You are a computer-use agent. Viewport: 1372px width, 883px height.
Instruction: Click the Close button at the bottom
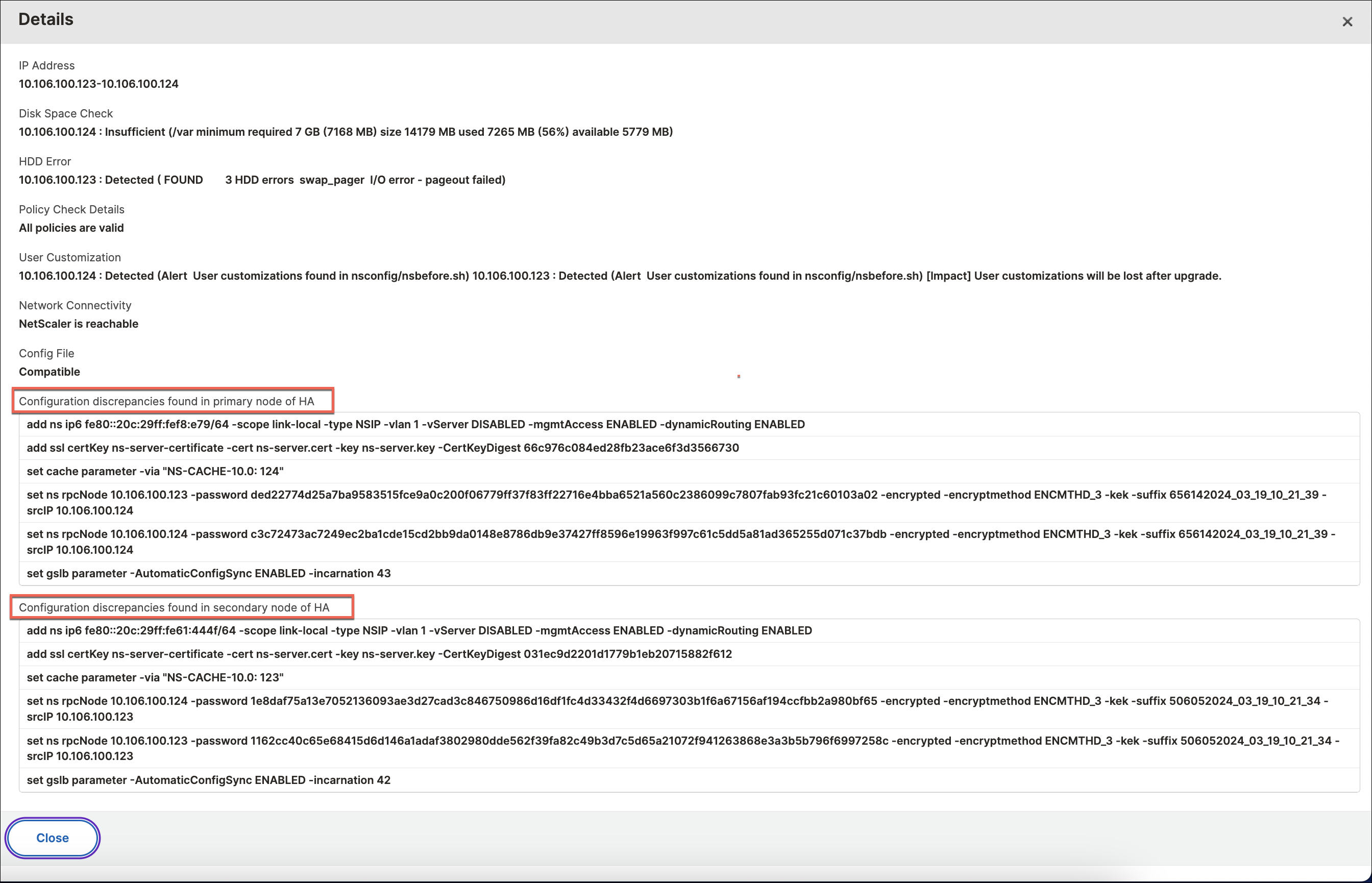(53, 838)
